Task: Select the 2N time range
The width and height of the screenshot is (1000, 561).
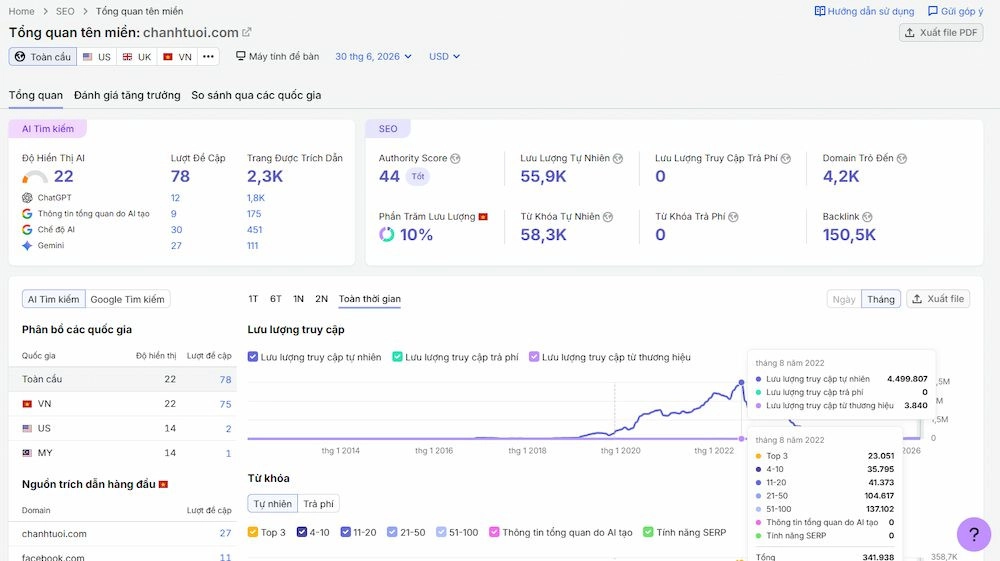Action: tap(321, 299)
